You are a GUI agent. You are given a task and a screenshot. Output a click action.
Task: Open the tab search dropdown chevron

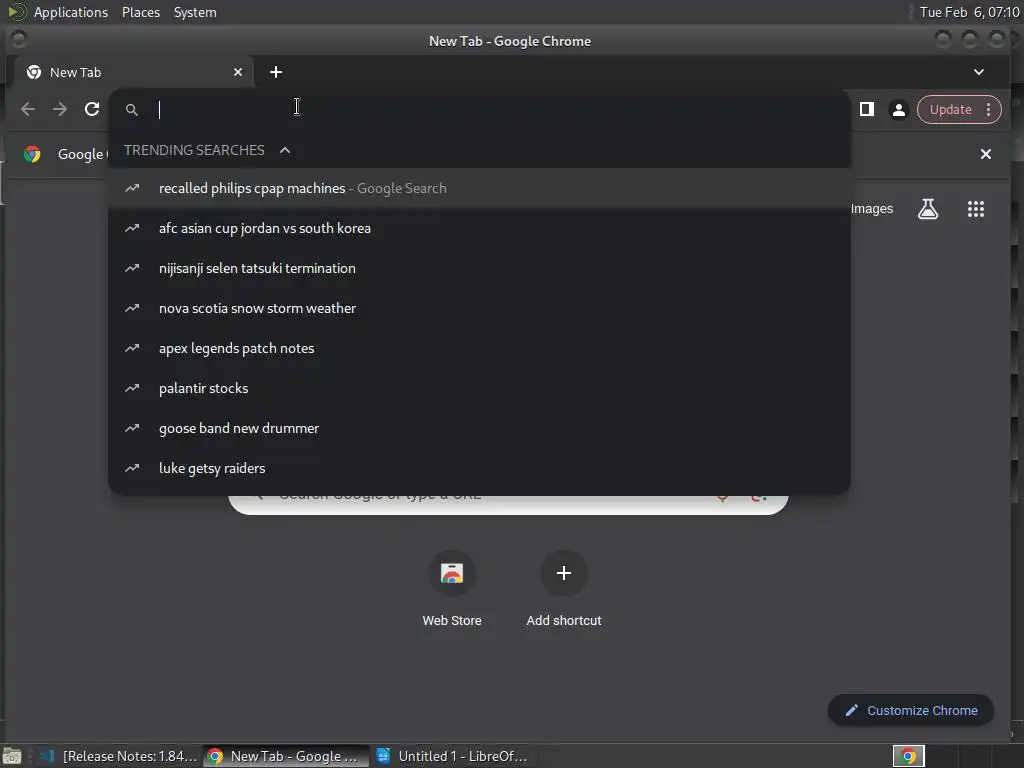[978, 72]
